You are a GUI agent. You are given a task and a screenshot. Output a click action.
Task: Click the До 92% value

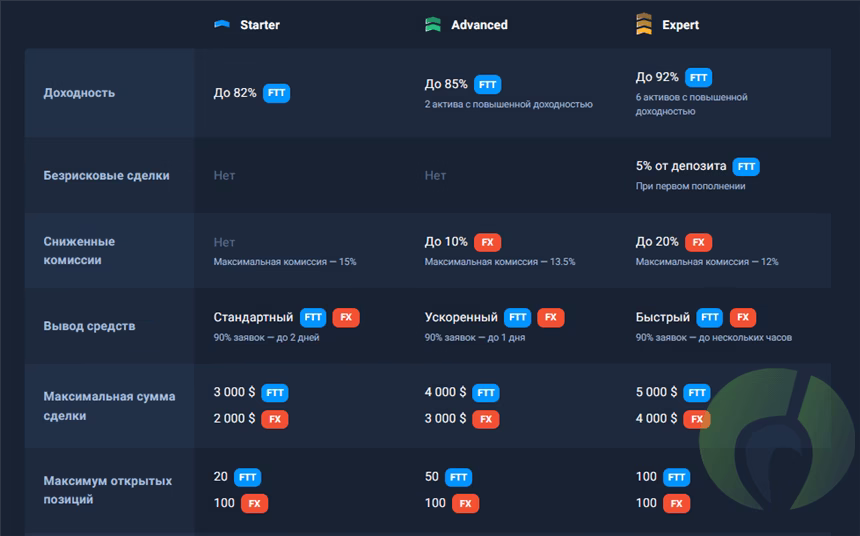coord(657,77)
